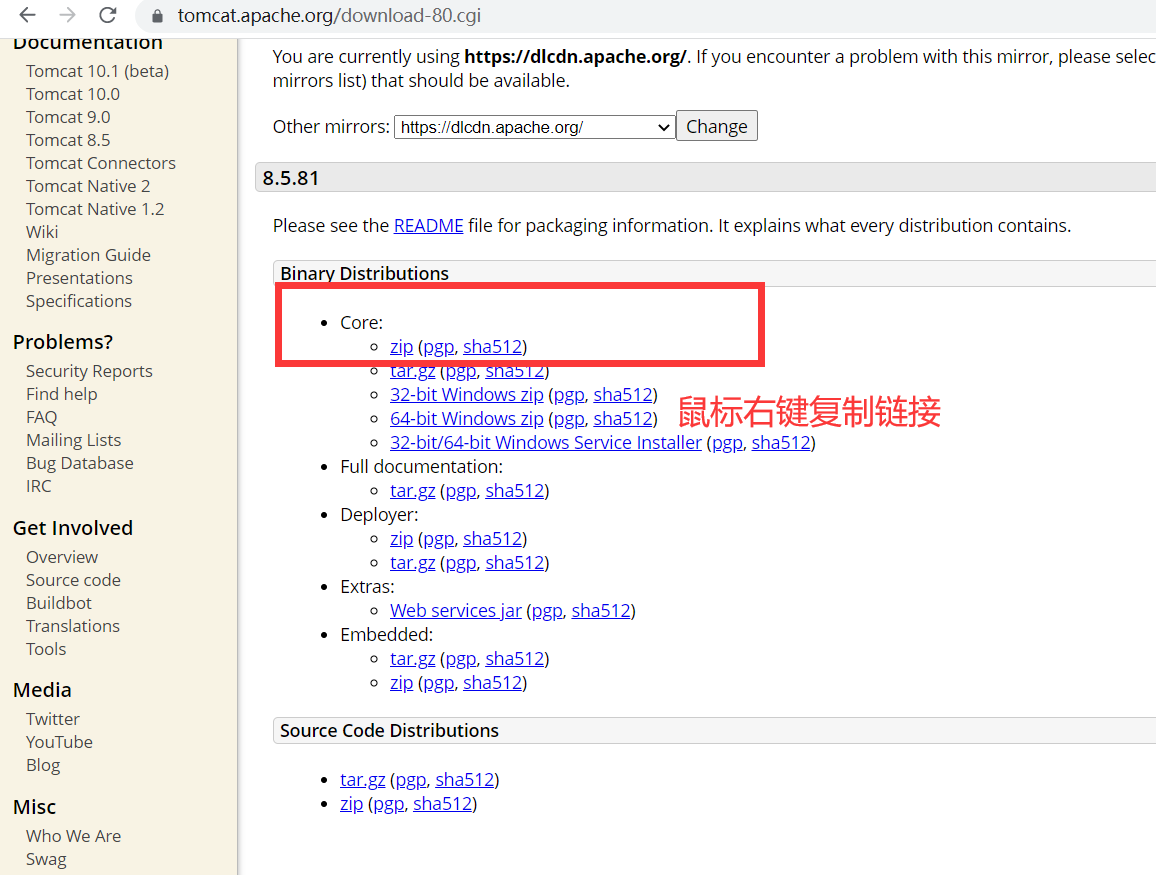Image resolution: width=1156 pixels, height=875 pixels.
Task: Open the README file link
Action: pos(428,226)
